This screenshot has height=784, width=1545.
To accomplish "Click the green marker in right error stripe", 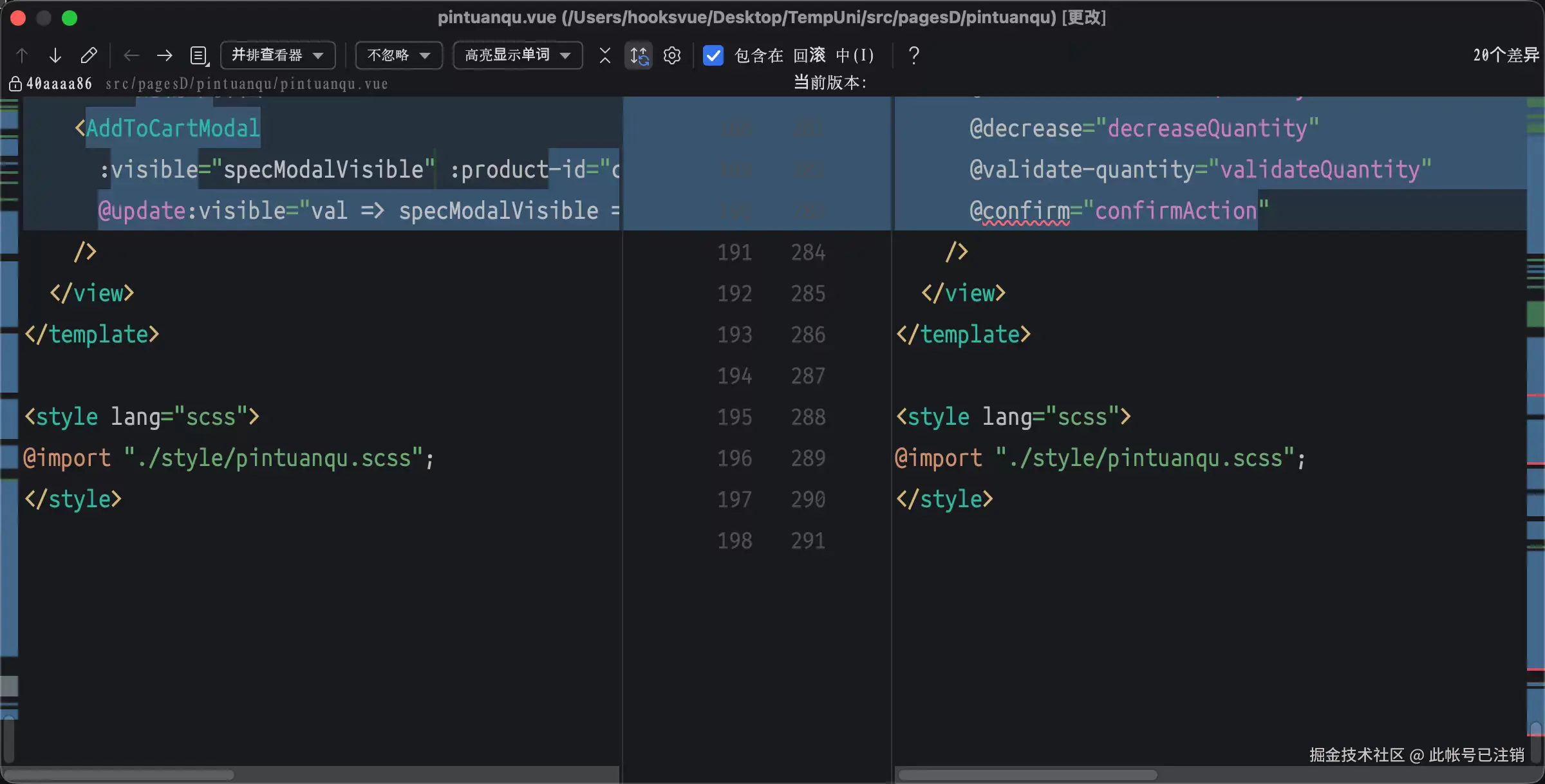I will coord(1535,314).
